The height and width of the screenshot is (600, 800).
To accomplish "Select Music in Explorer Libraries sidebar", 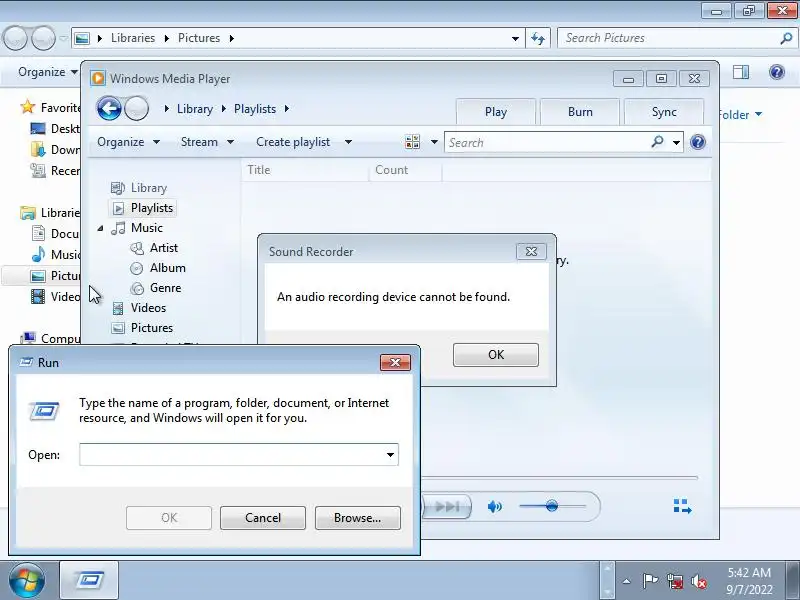I will tap(55, 254).
